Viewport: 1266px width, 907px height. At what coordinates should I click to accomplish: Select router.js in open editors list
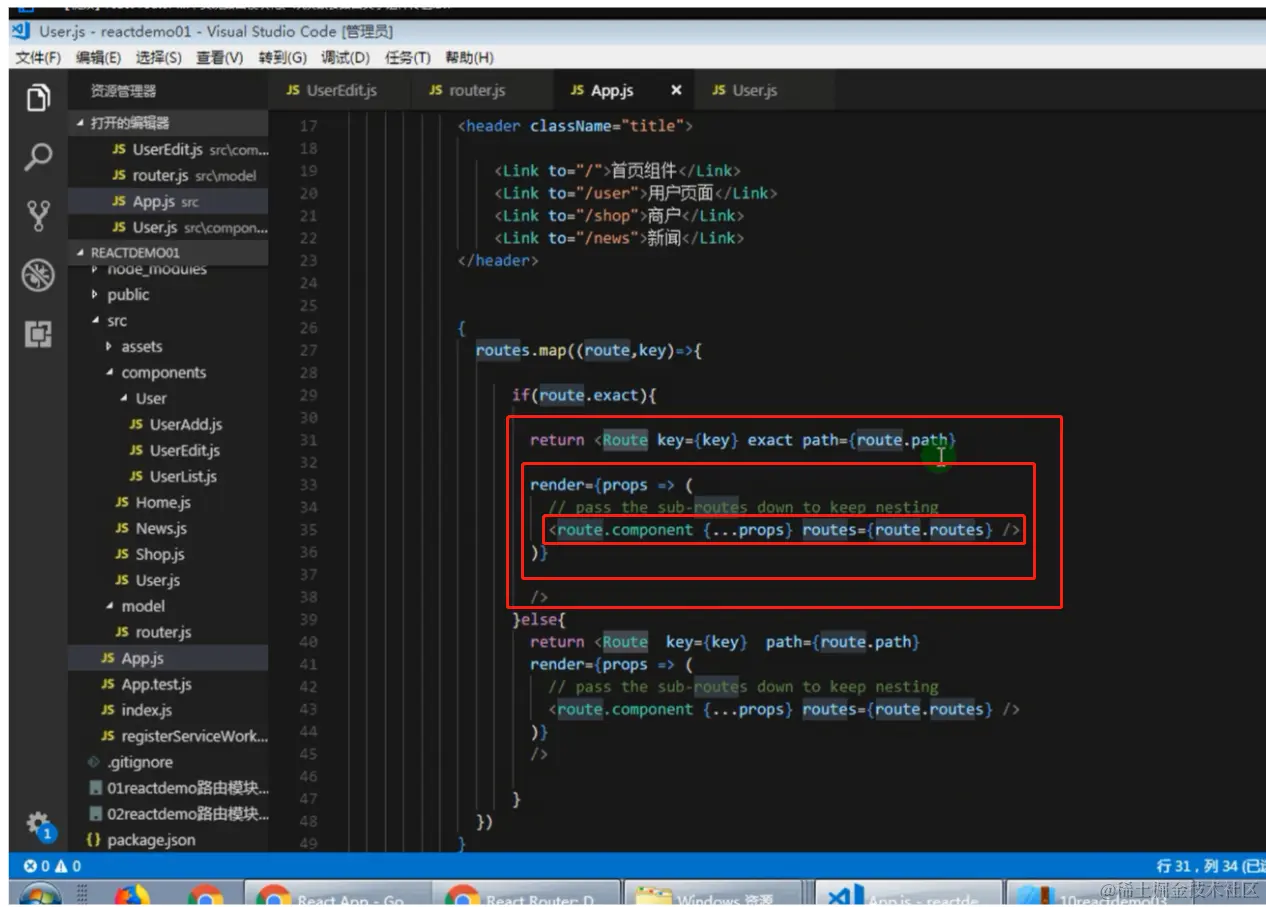coord(168,176)
